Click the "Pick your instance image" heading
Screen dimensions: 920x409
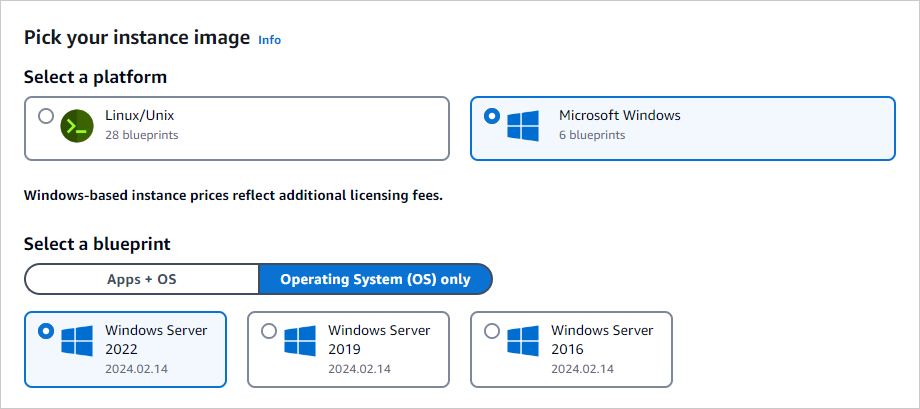[x=137, y=38]
